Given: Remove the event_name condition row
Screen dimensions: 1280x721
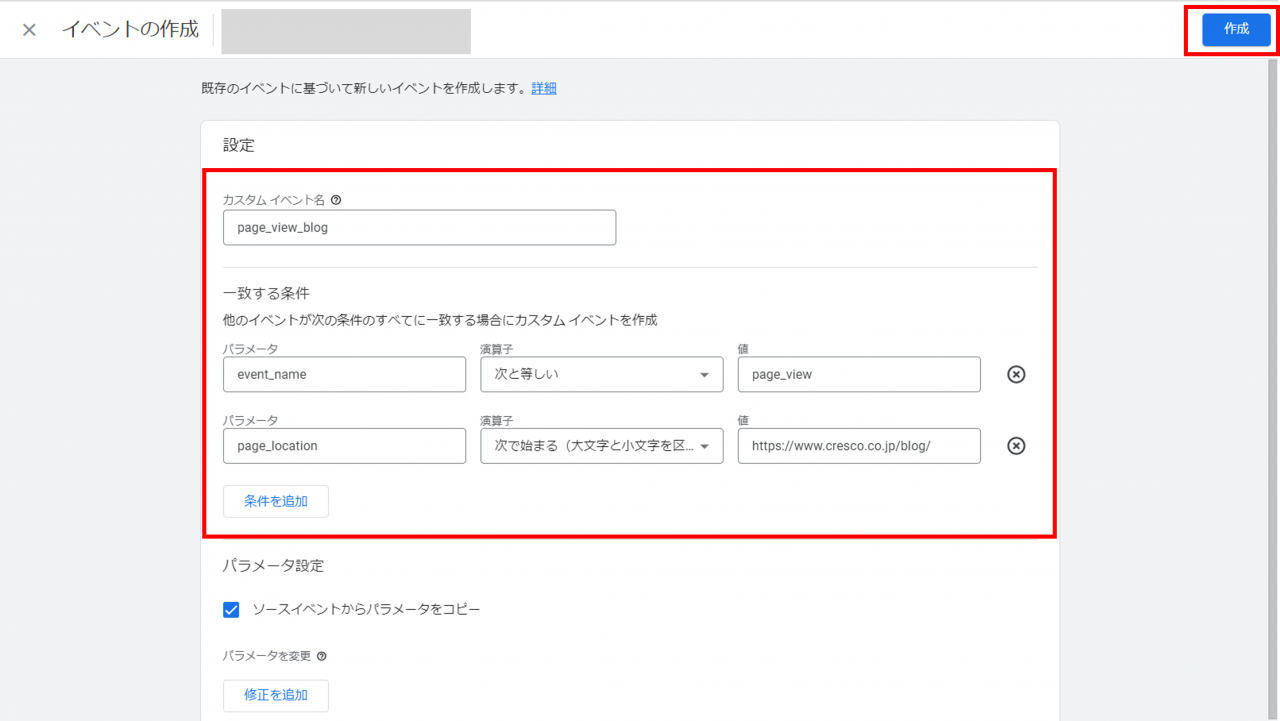Looking at the screenshot, I should click(x=1016, y=374).
